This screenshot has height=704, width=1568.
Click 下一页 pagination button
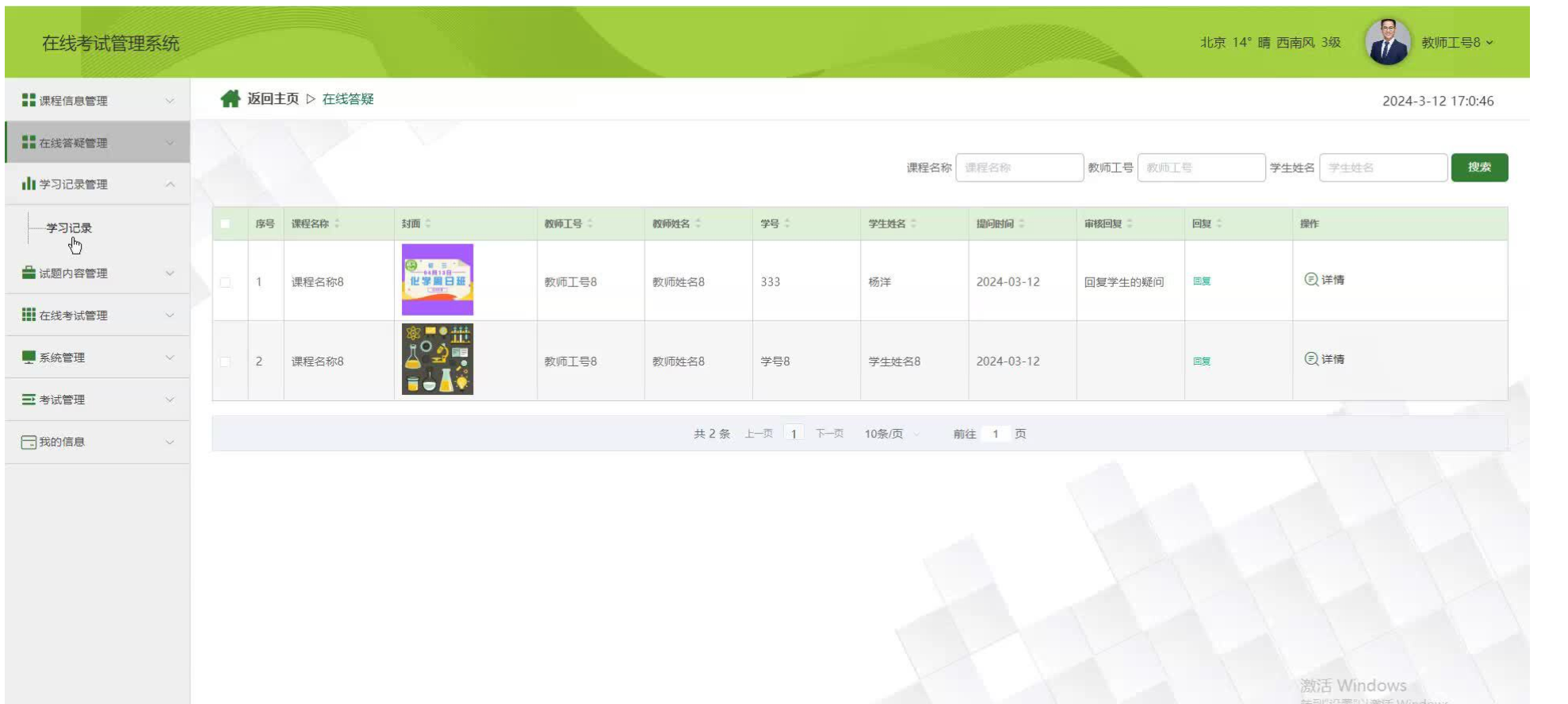[x=829, y=434]
